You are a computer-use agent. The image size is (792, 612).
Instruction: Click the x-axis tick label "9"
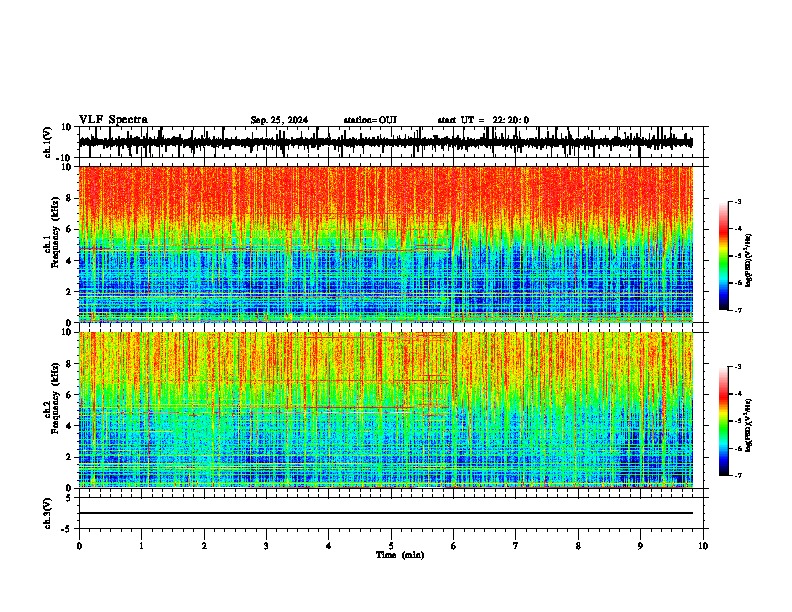[x=640, y=546]
